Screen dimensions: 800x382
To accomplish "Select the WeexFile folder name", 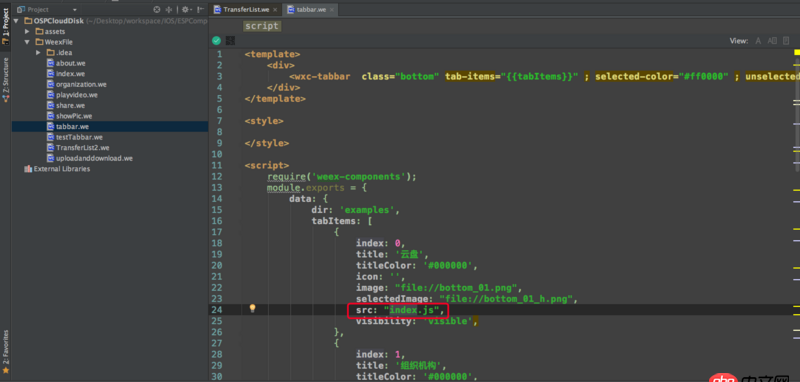I will 58,42.
